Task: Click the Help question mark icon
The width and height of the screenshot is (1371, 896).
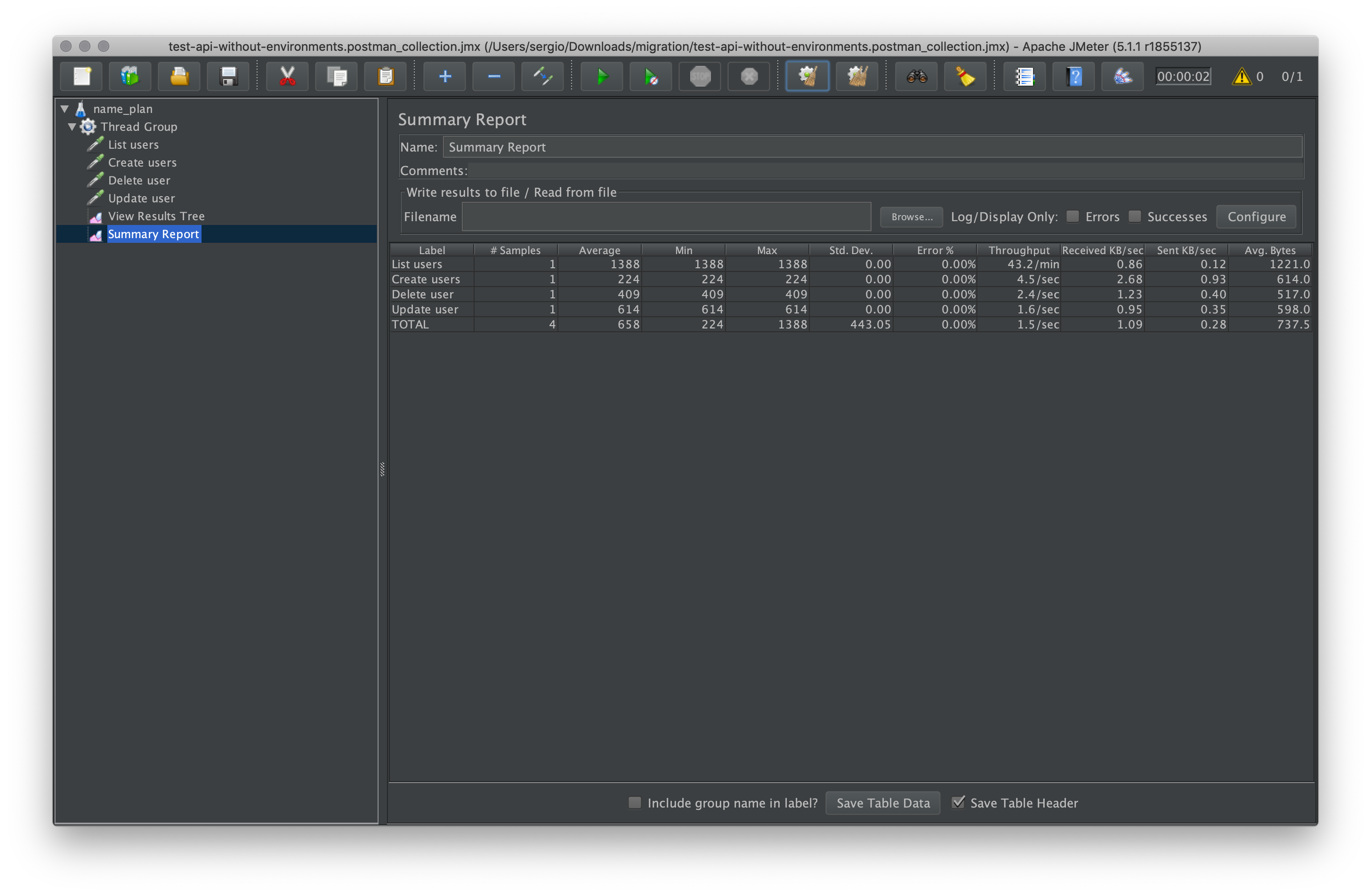Action: tap(1074, 77)
